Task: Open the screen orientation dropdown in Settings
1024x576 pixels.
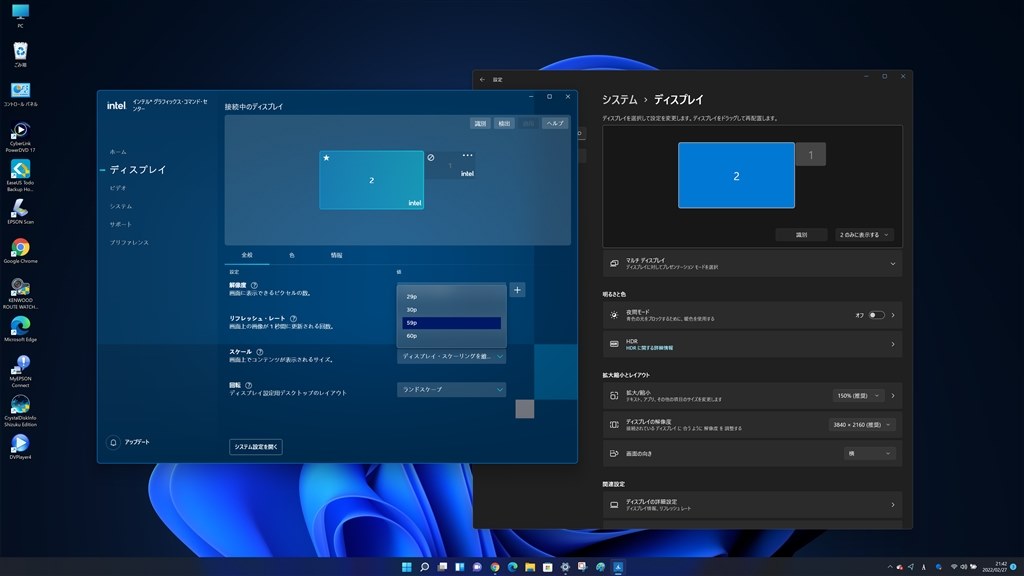Action: tap(869, 453)
